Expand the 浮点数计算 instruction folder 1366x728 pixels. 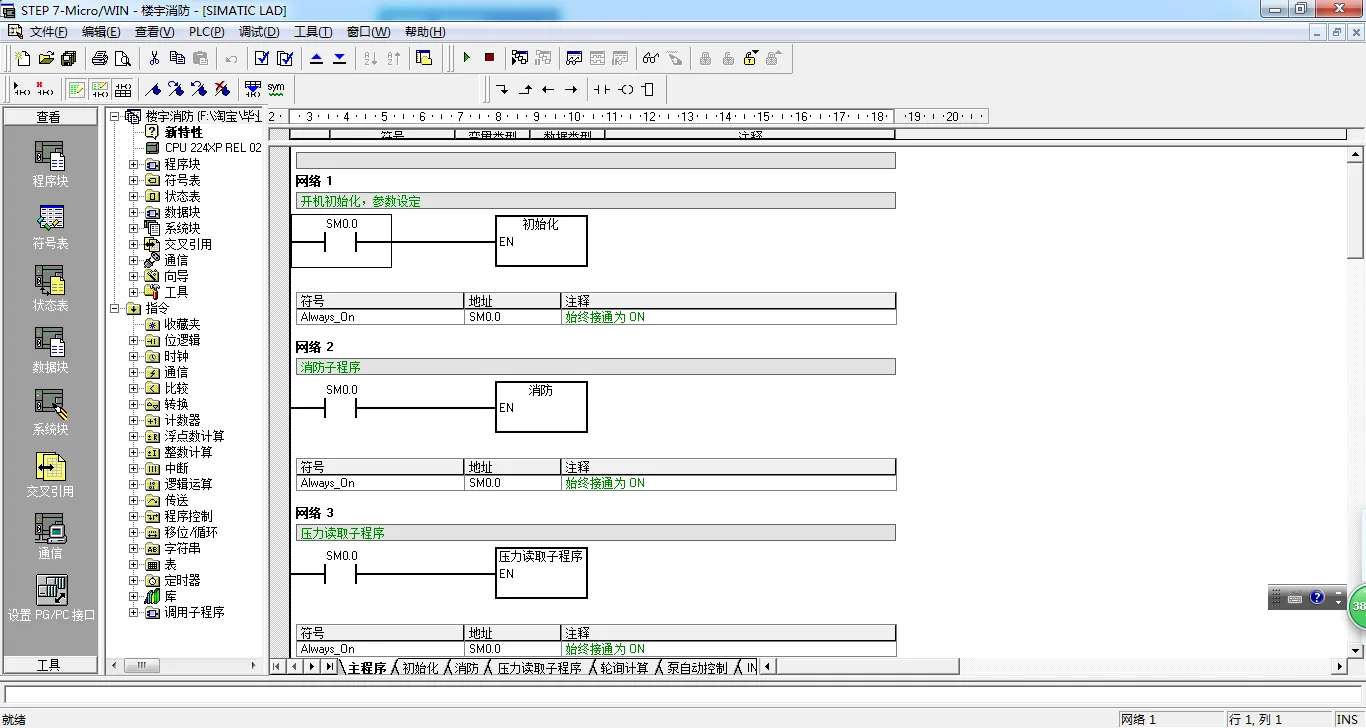(134, 436)
